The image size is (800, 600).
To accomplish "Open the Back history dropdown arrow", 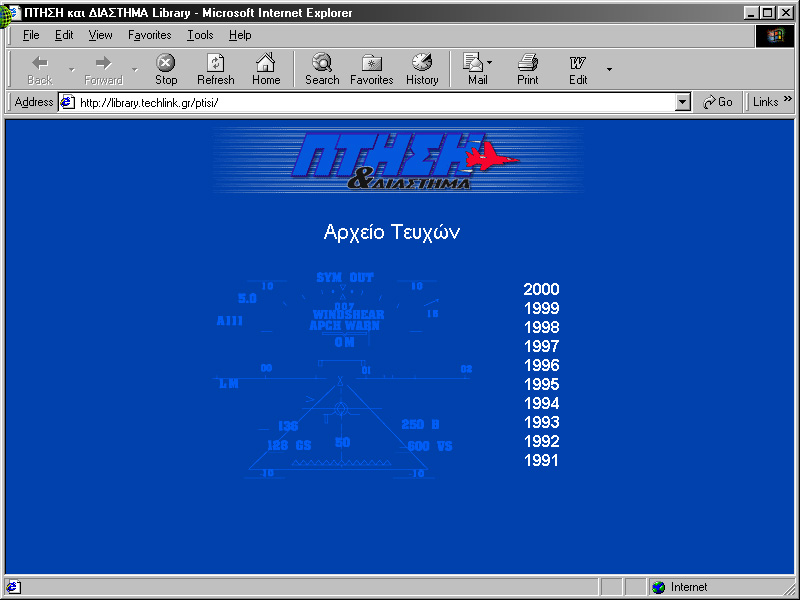I will click(72, 69).
